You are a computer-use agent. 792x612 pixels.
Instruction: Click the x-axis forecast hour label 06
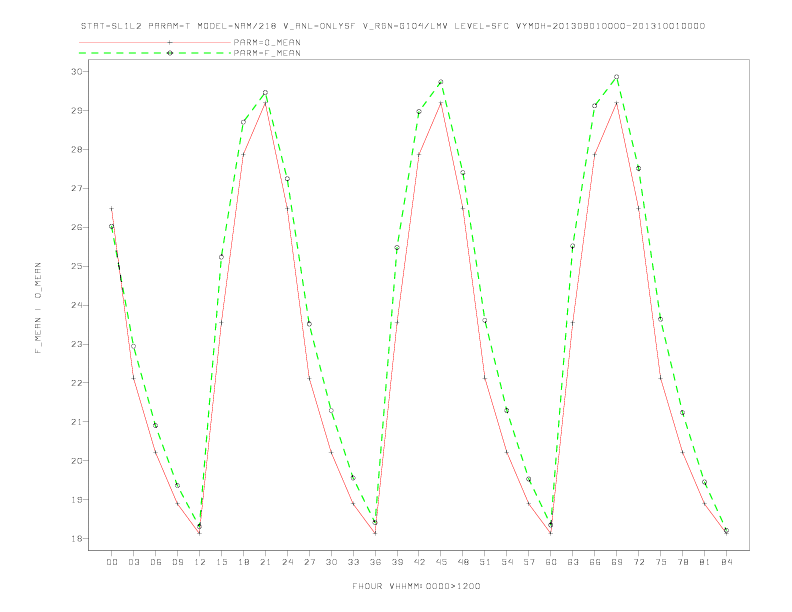tap(156, 562)
